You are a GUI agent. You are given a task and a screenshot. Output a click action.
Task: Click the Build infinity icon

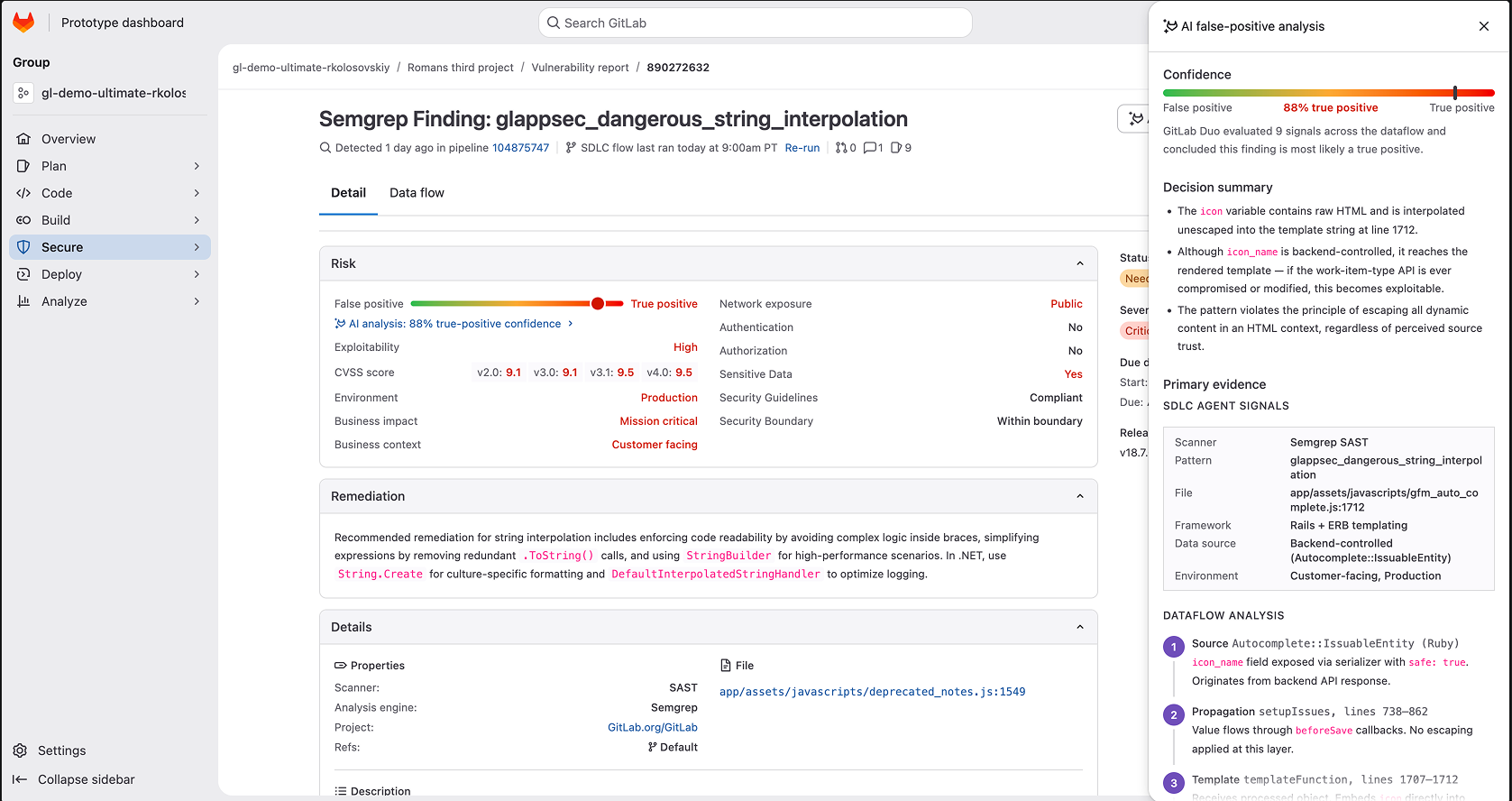[x=23, y=220]
